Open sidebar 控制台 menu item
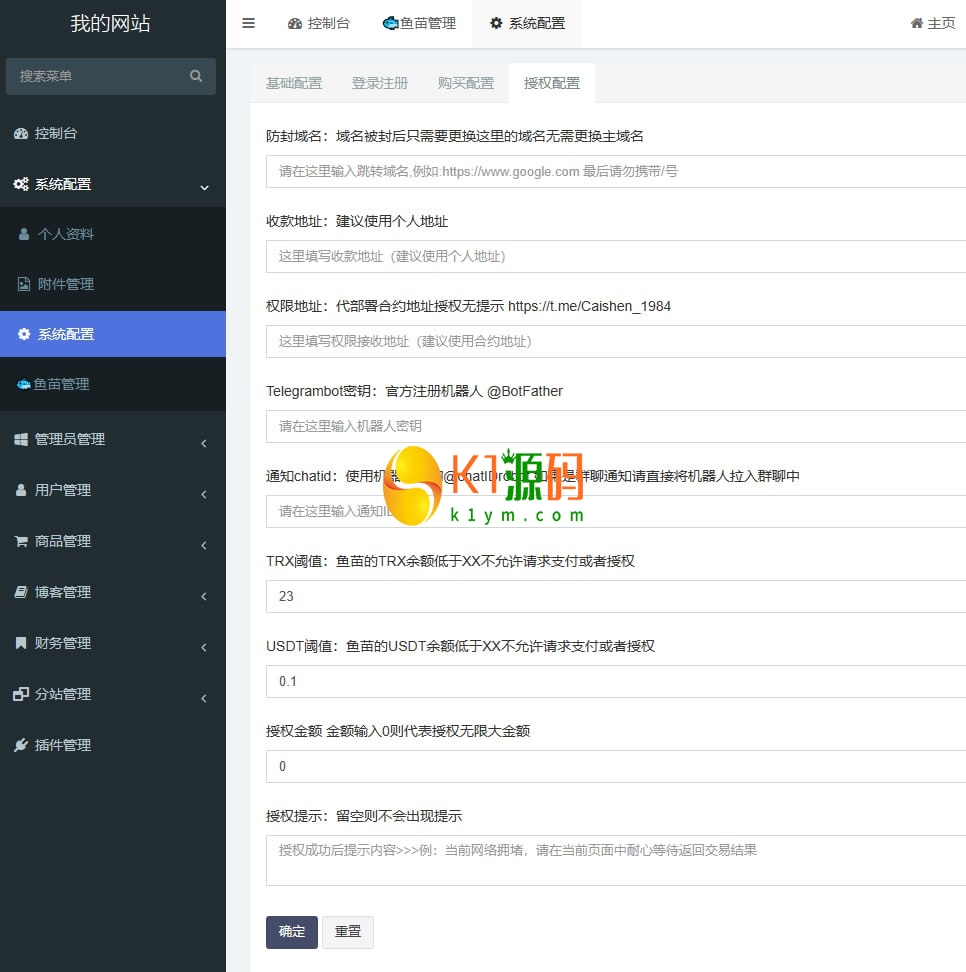Image resolution: width=966 pixels, height=972 pixels. (113, 133)
